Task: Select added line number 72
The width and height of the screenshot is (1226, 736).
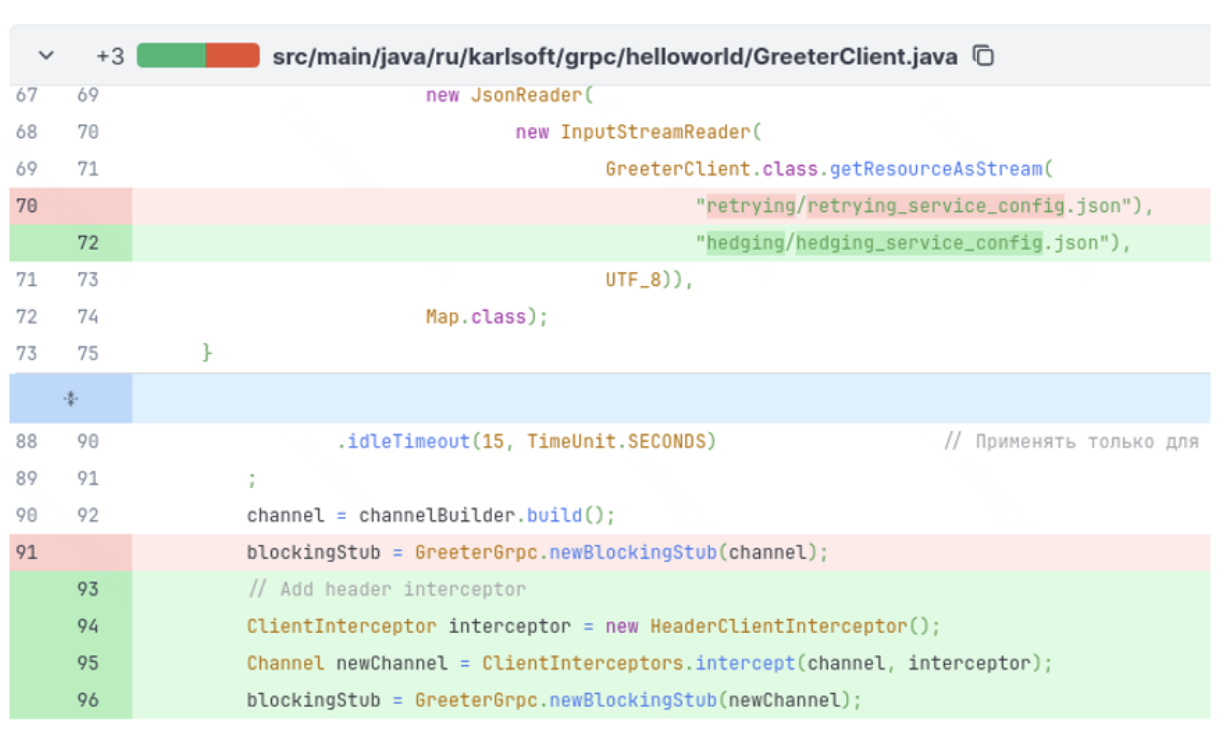Action: 88,243
